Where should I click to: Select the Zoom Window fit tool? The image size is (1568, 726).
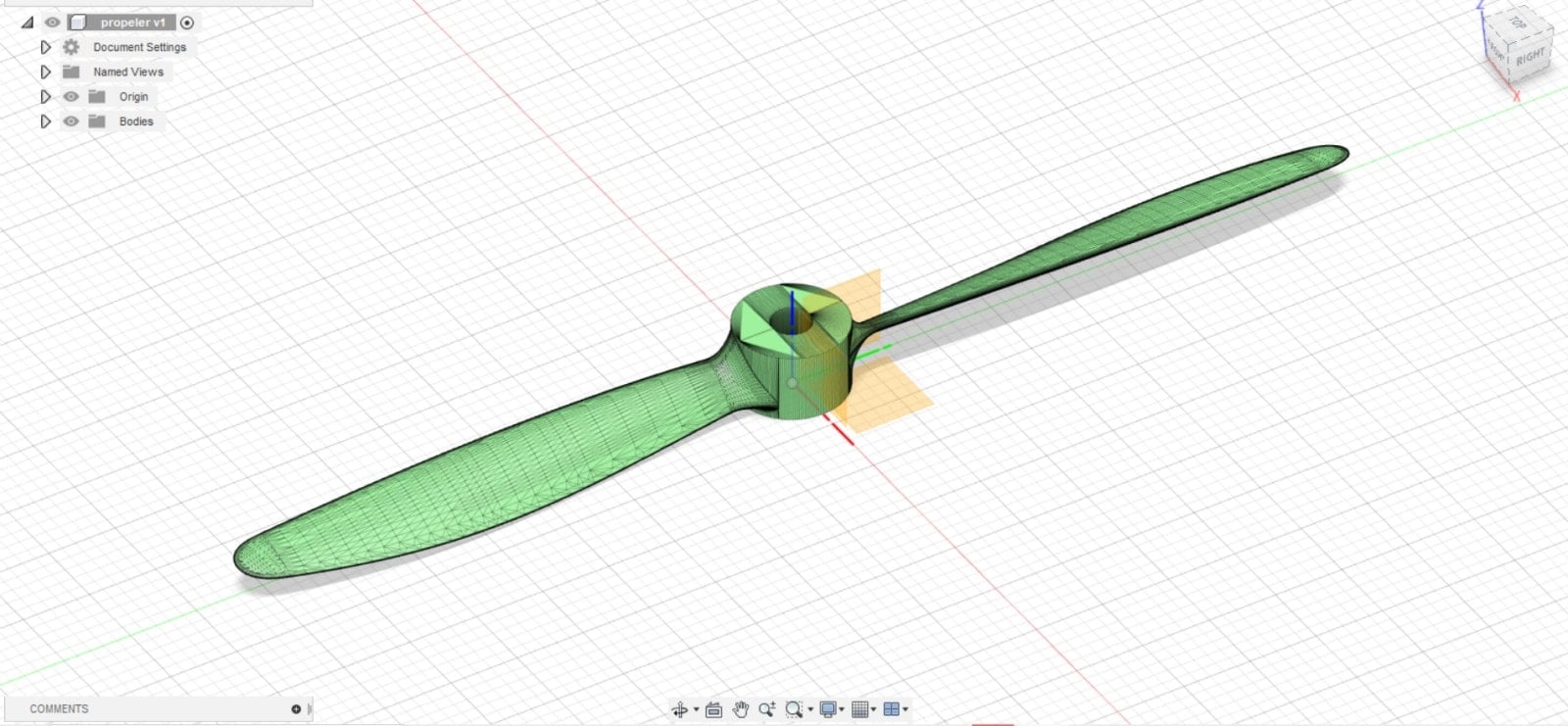[794, 709]
